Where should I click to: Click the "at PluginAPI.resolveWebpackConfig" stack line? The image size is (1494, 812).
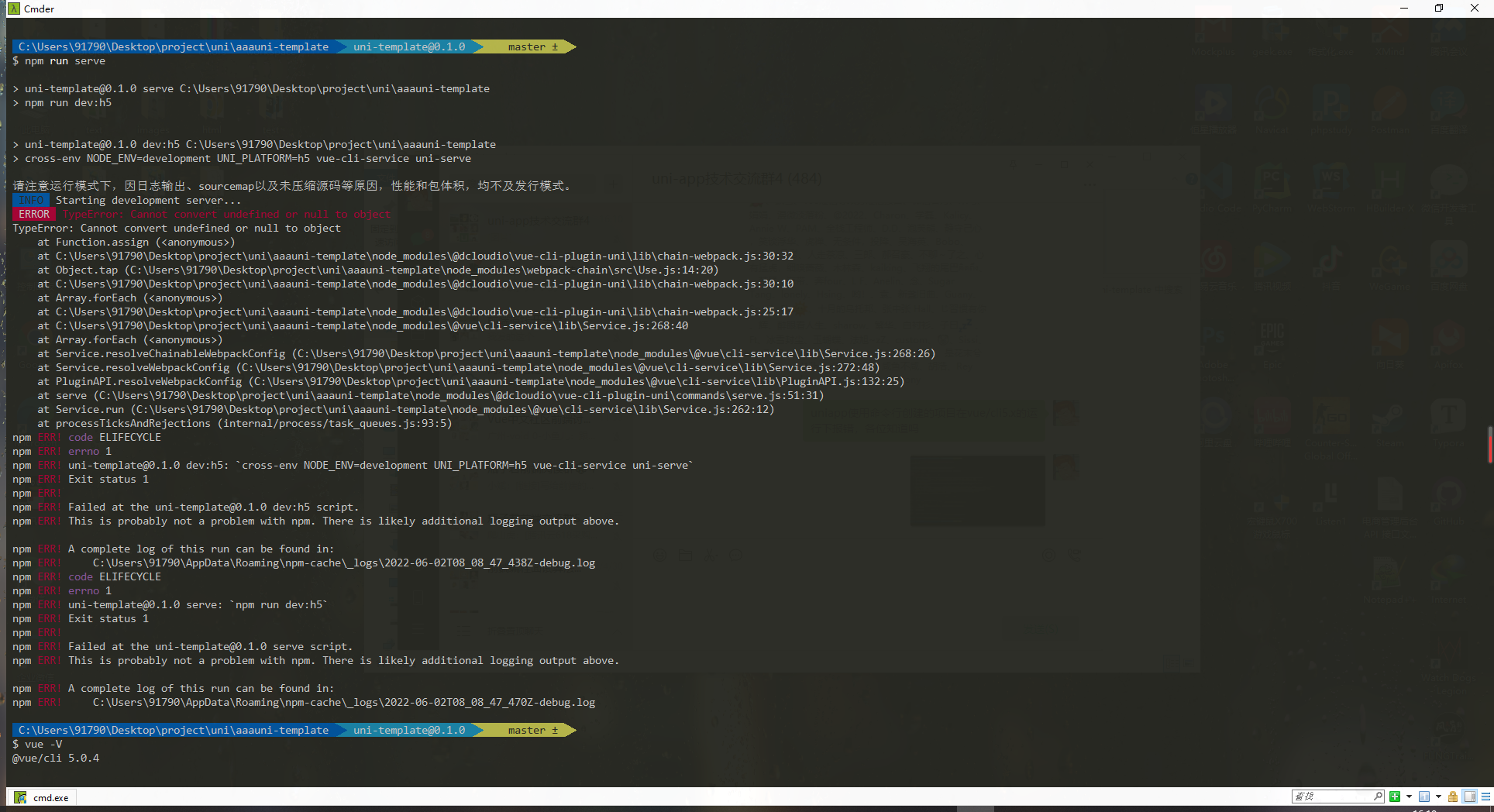tap(471, 382)
